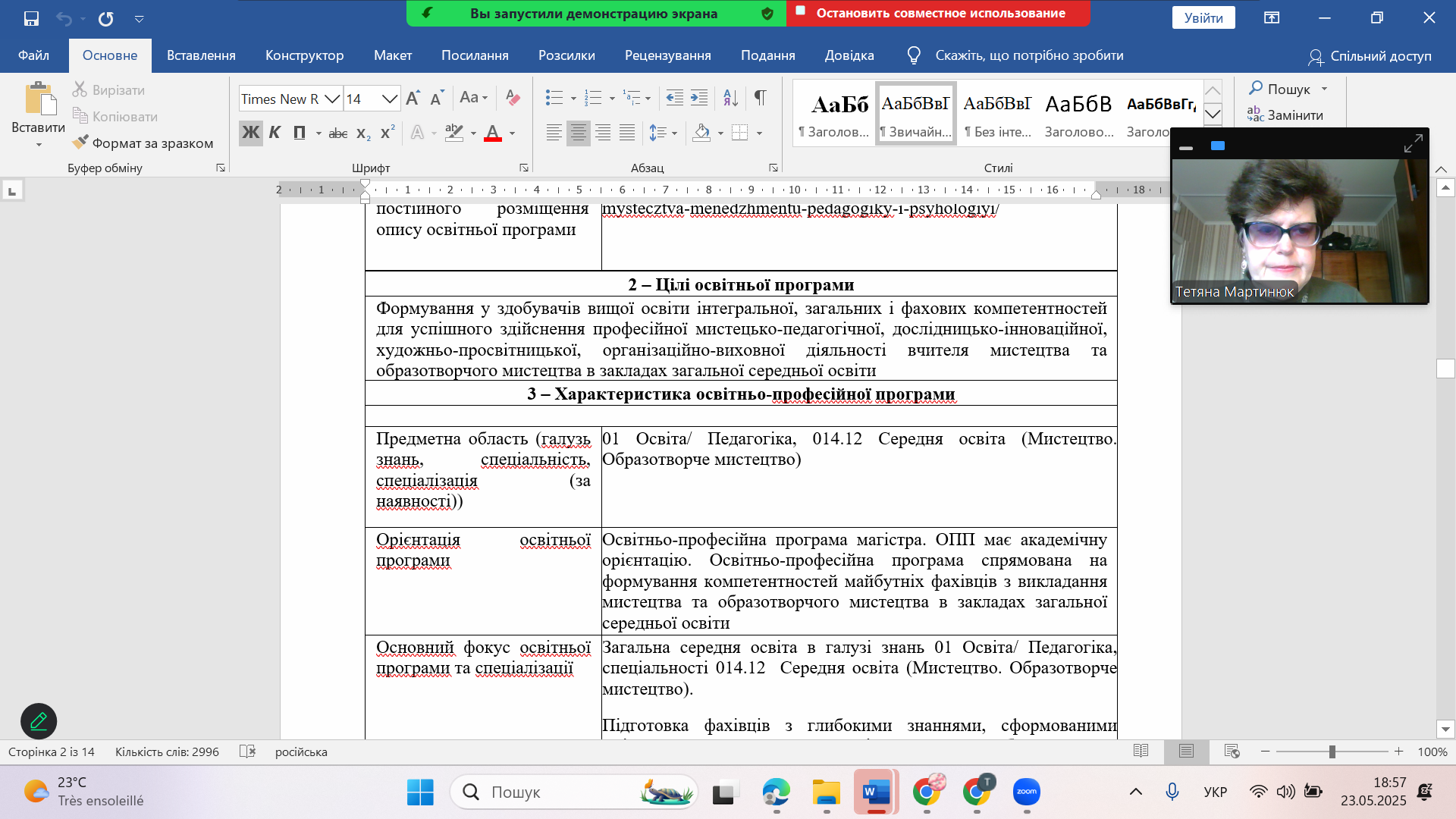The height and width of the screenshot is (819, 1456).
Task: Click Замінити replace button
Action: [1285, 115]
